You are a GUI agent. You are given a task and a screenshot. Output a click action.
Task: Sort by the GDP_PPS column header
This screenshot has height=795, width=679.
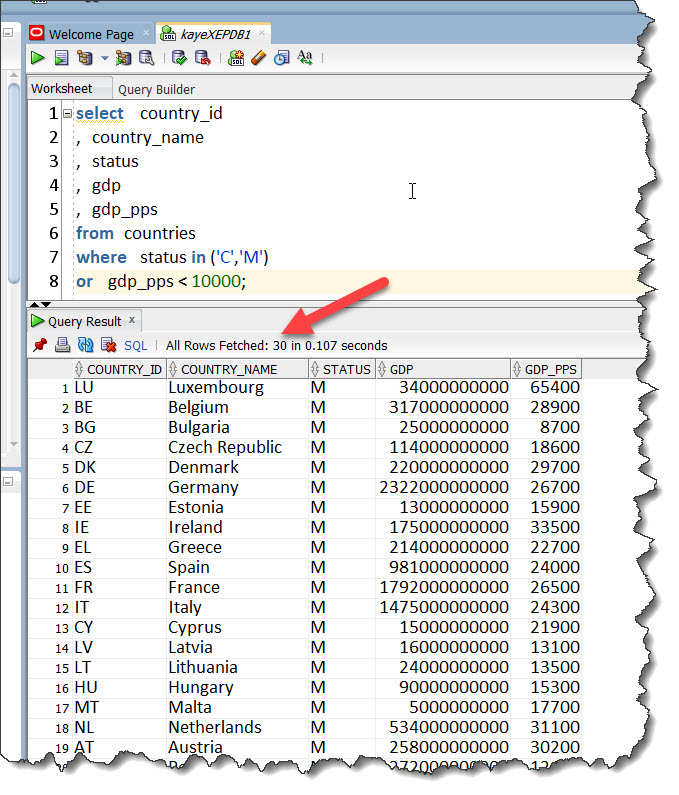pos(546,369)
